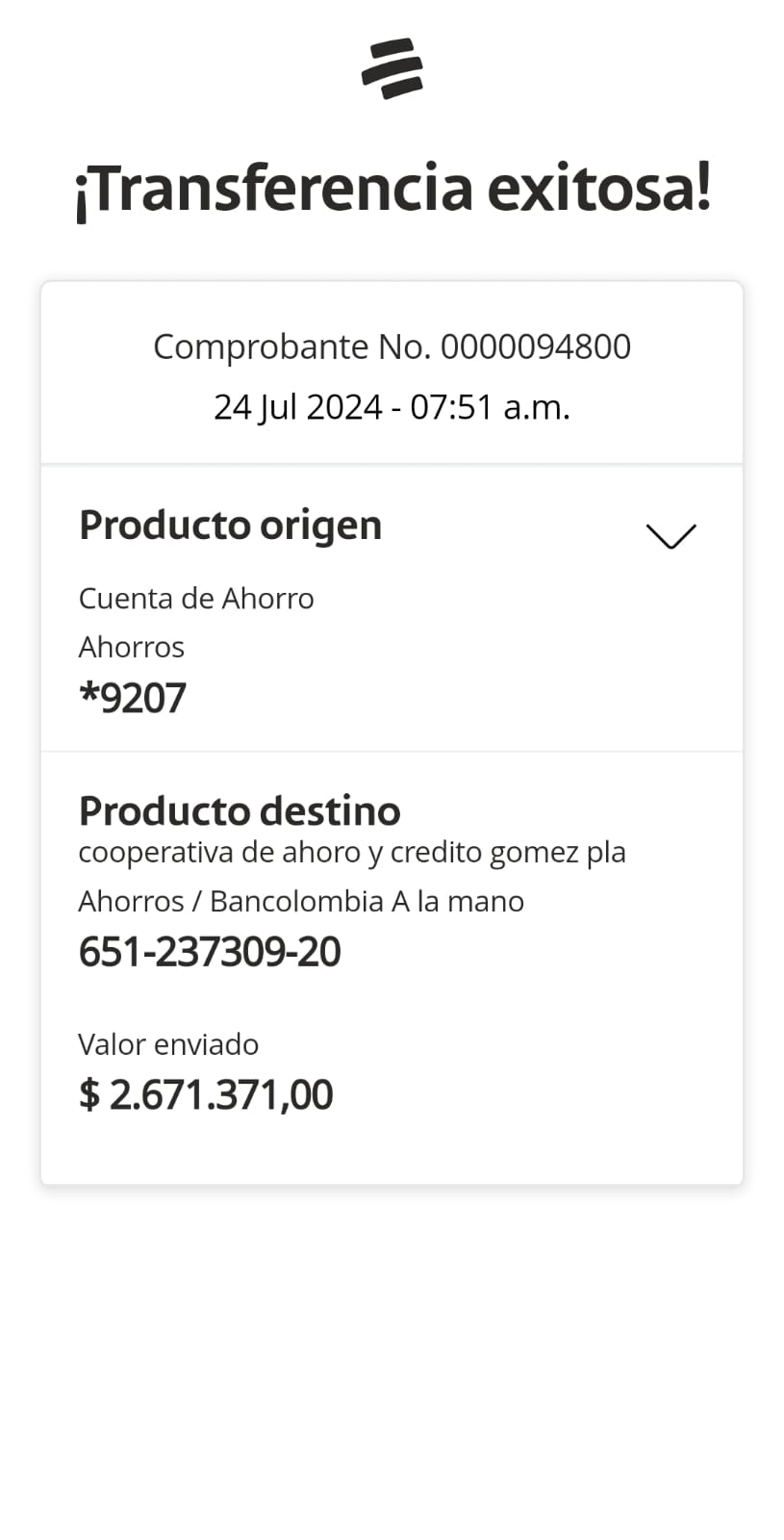Tap the "Producto destino" heading

point(240,811)
